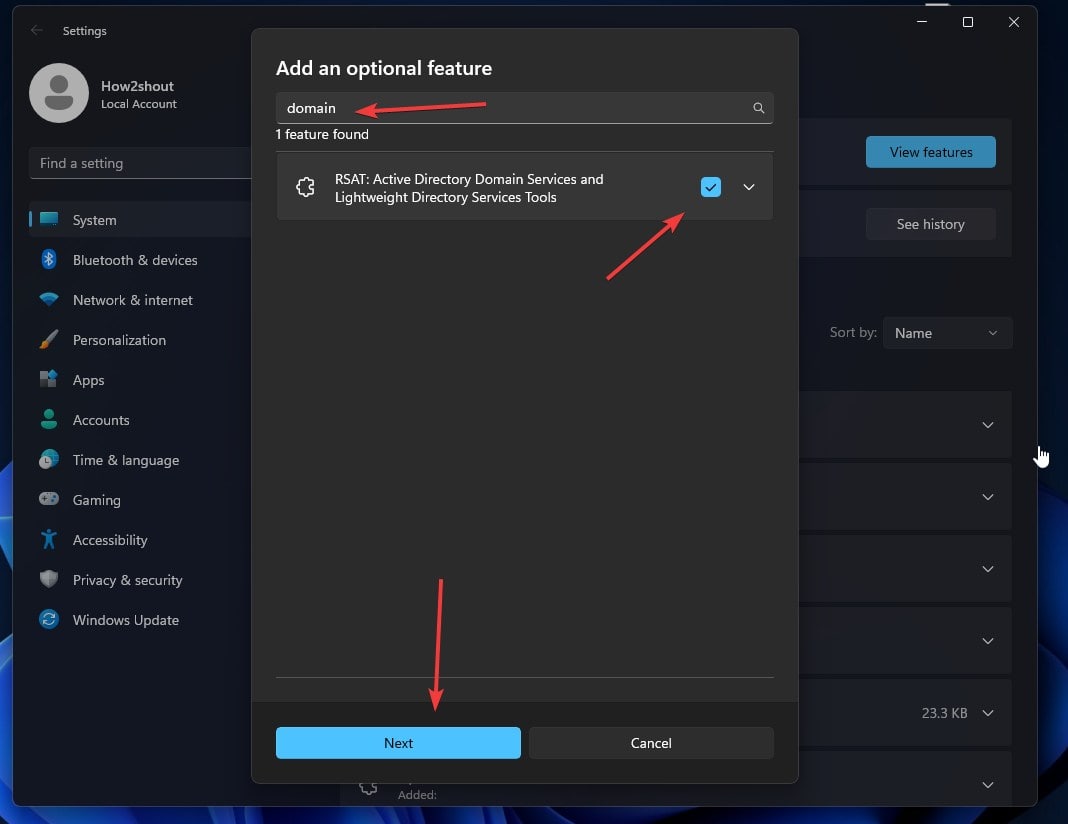Click the Time & language globe clock icon
Image resolution: width=1068 pixels, height=824 pixels.
(x=48, y=459)
